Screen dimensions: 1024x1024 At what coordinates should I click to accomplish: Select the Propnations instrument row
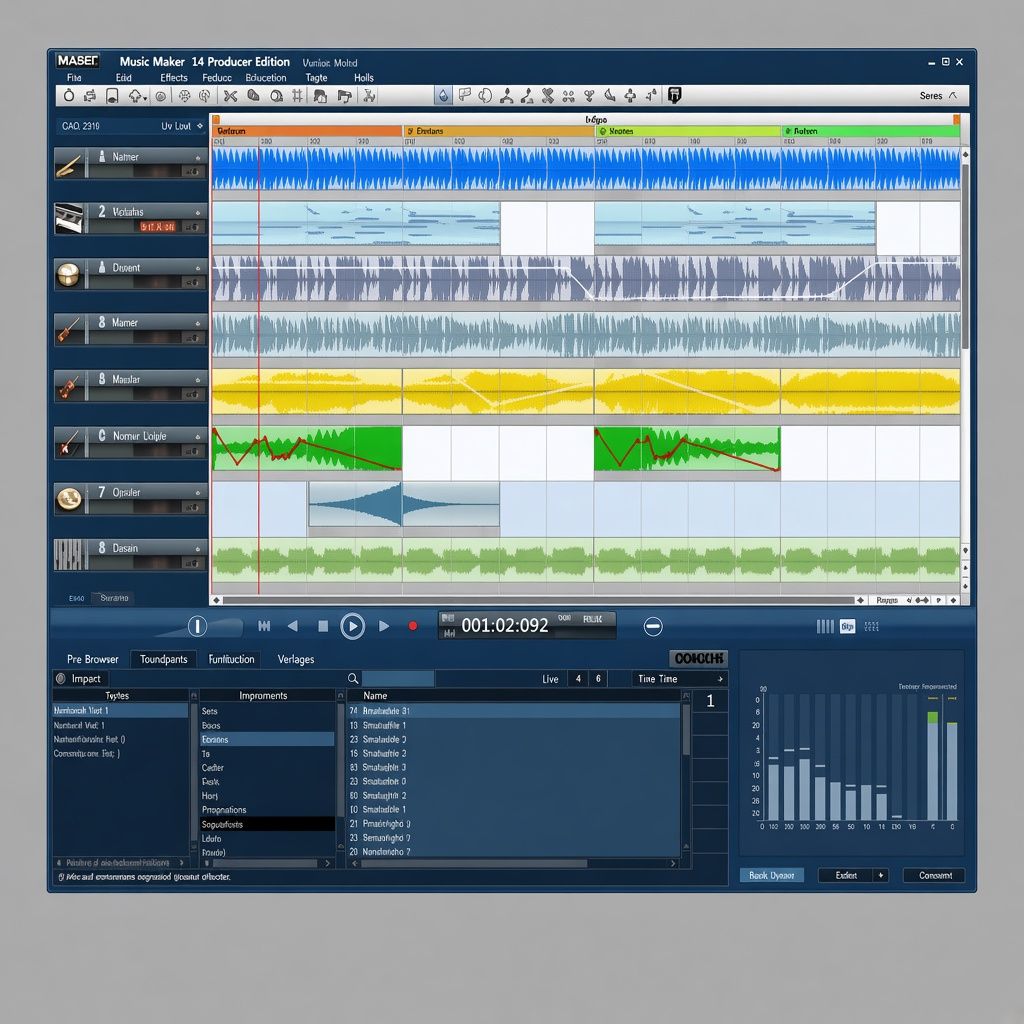point(267,810)
